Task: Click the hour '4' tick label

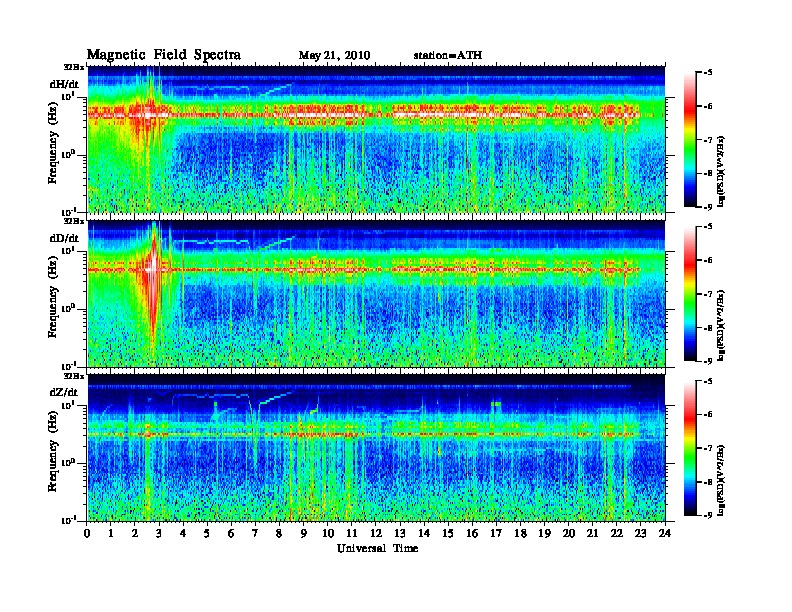Action: coord(183,533)
